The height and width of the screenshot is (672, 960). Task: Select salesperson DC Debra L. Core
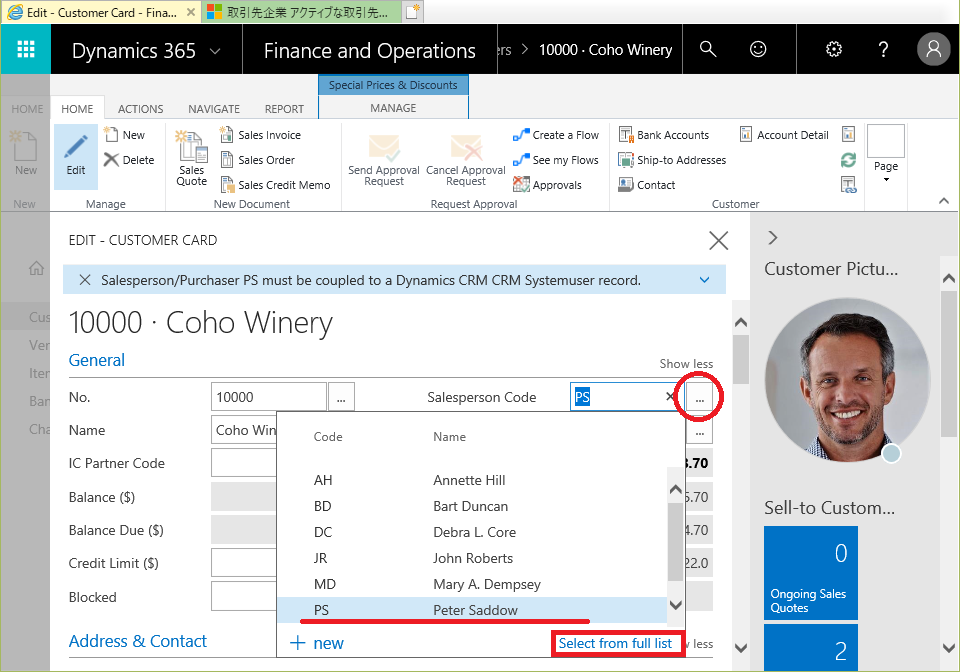[x=471, y=532]
